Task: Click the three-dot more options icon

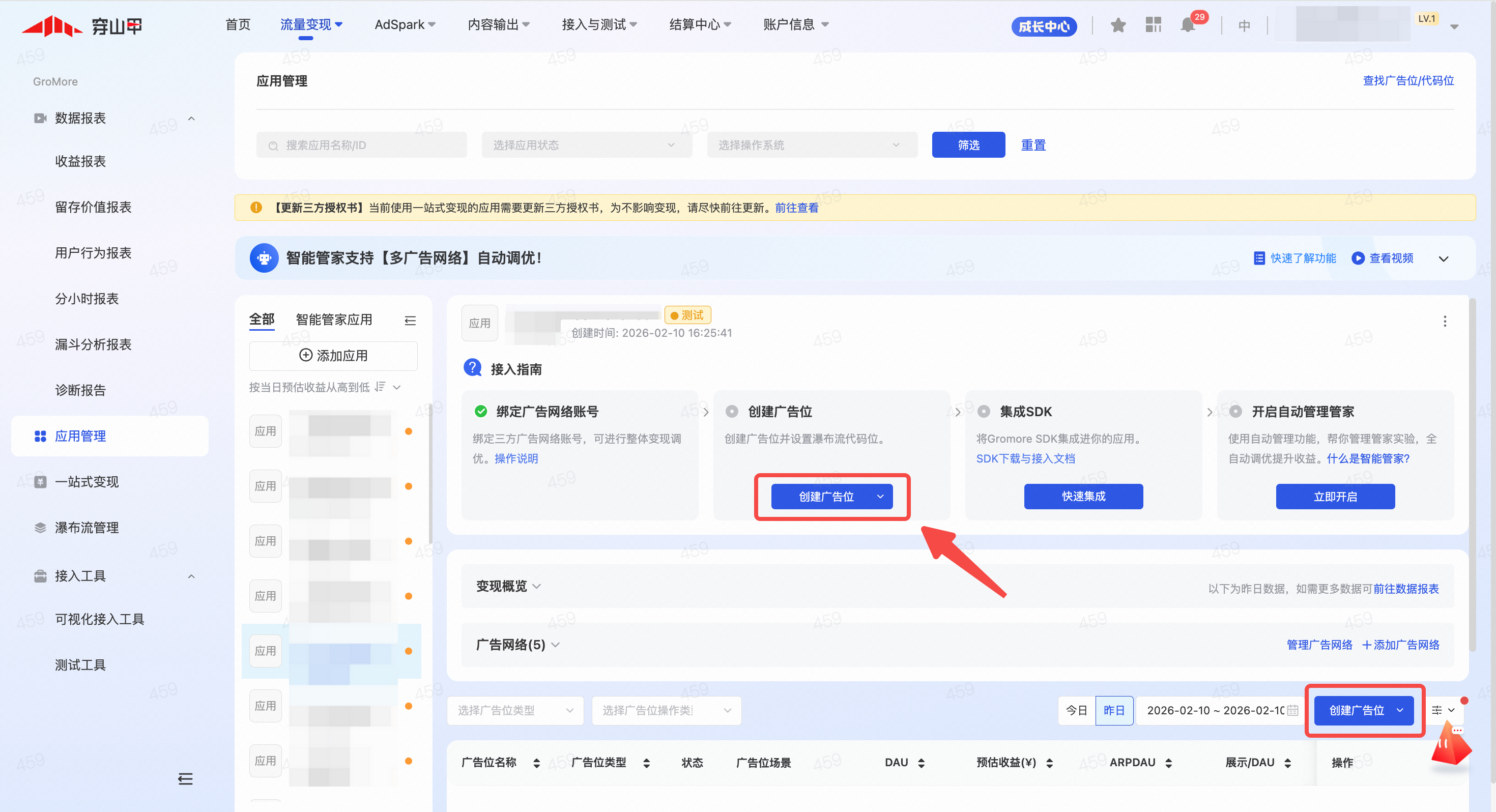Action: point(1444,321)
